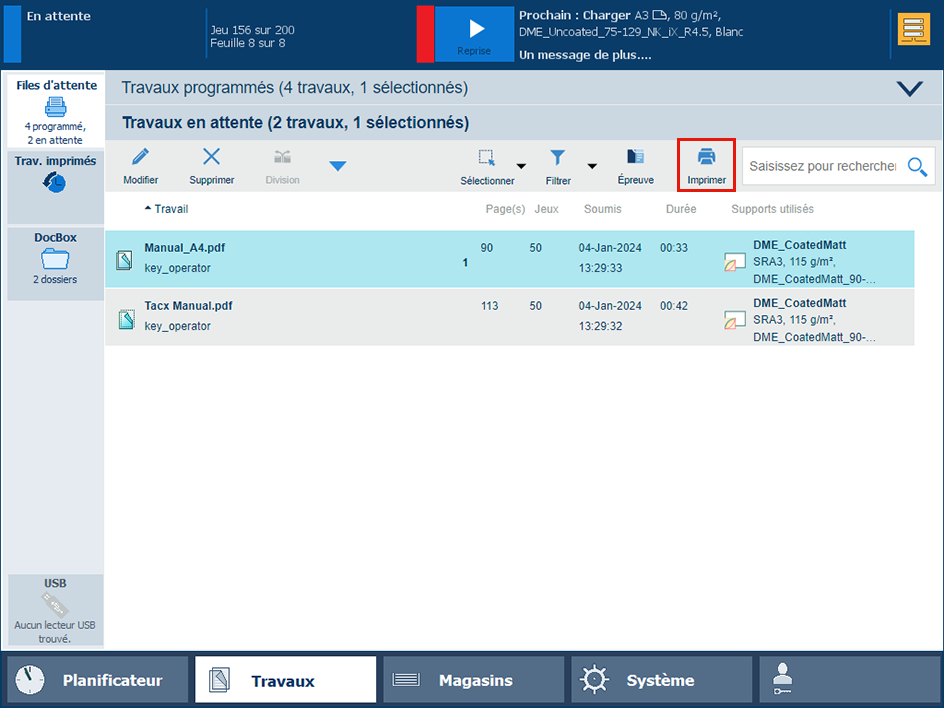
Task: Switch to the Système bottom tab
Action: tap(662, 680)
